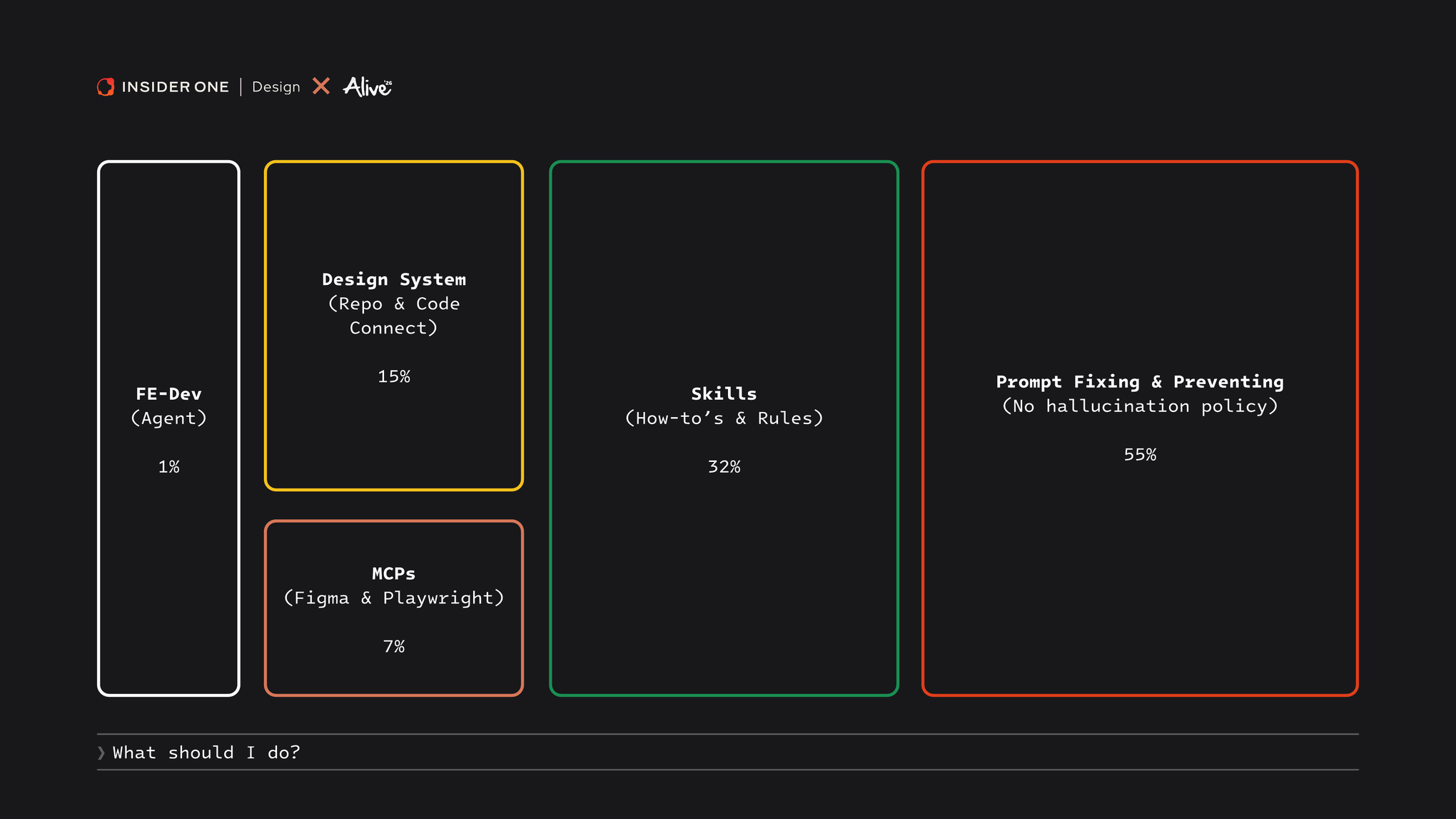Click the 7% value

pos(394,646)
